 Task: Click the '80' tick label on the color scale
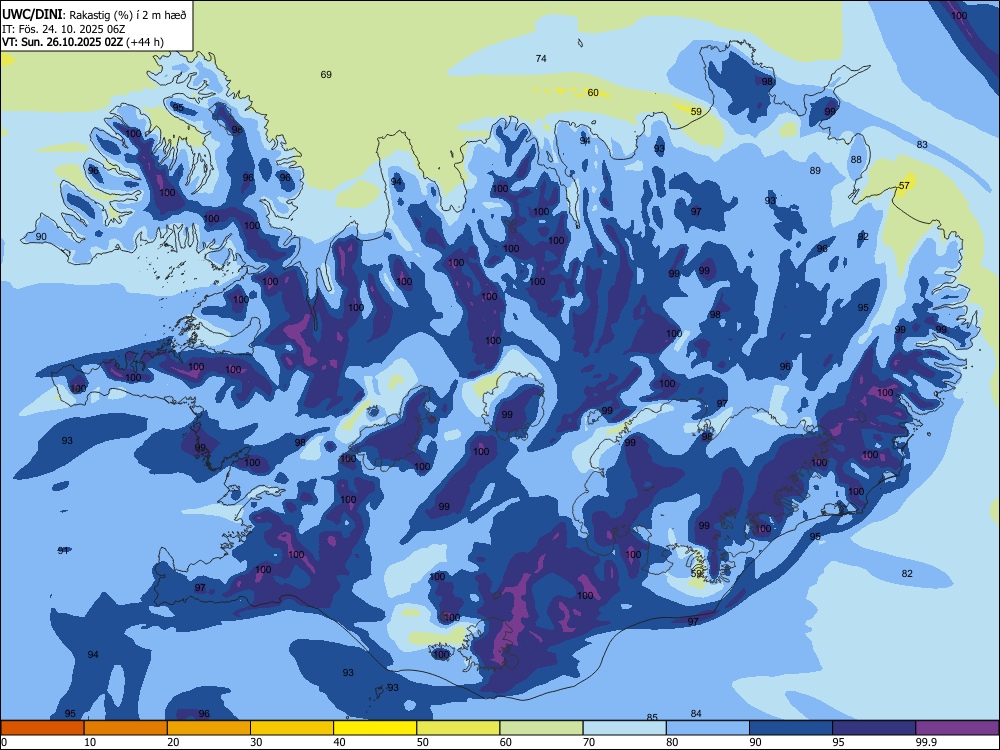click(x=672, y=742)
